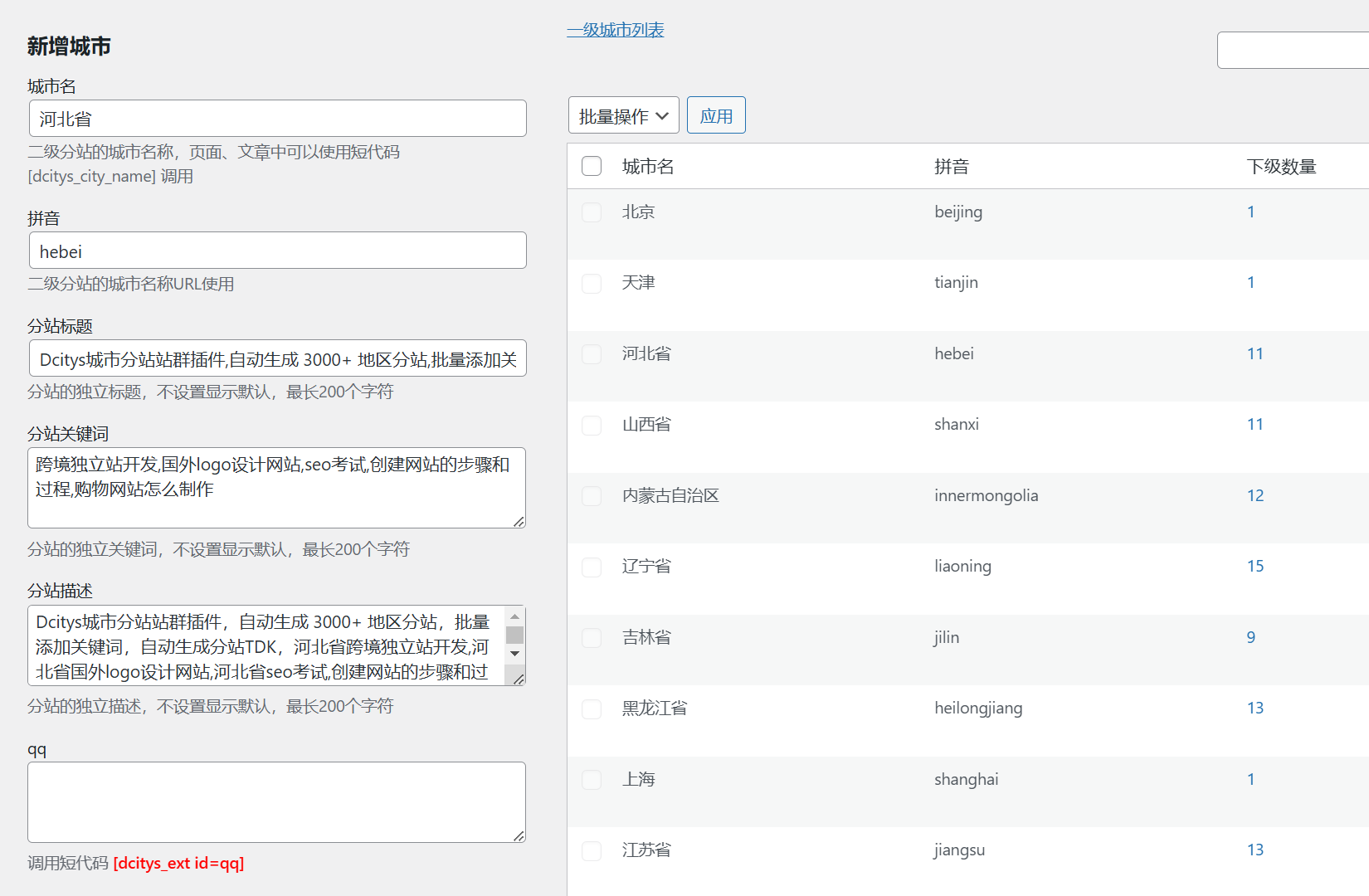
Task: Open sub-city count 11 for 山西省
Action: point(1255,424)
